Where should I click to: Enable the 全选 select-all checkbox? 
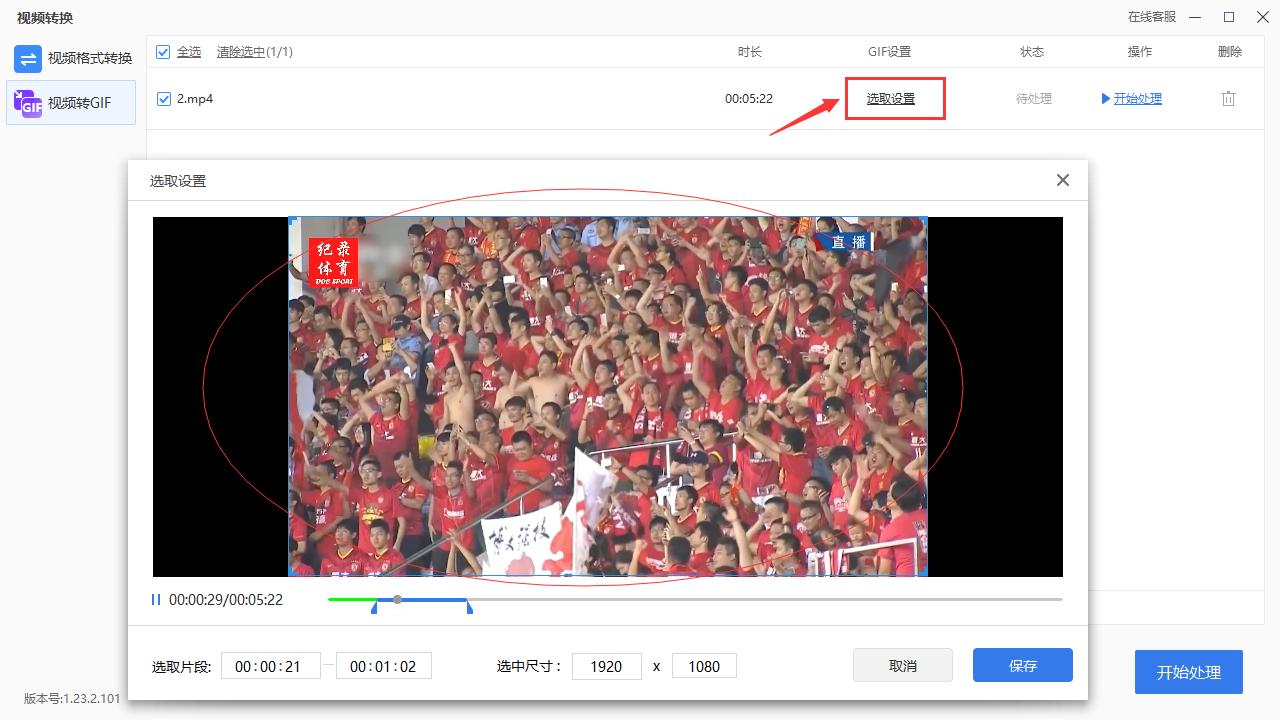(x=162, y=51)
